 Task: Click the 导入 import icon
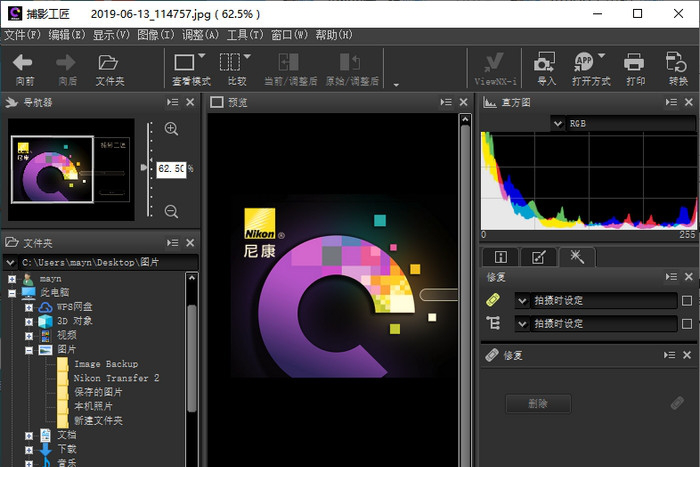pos(546,63)
